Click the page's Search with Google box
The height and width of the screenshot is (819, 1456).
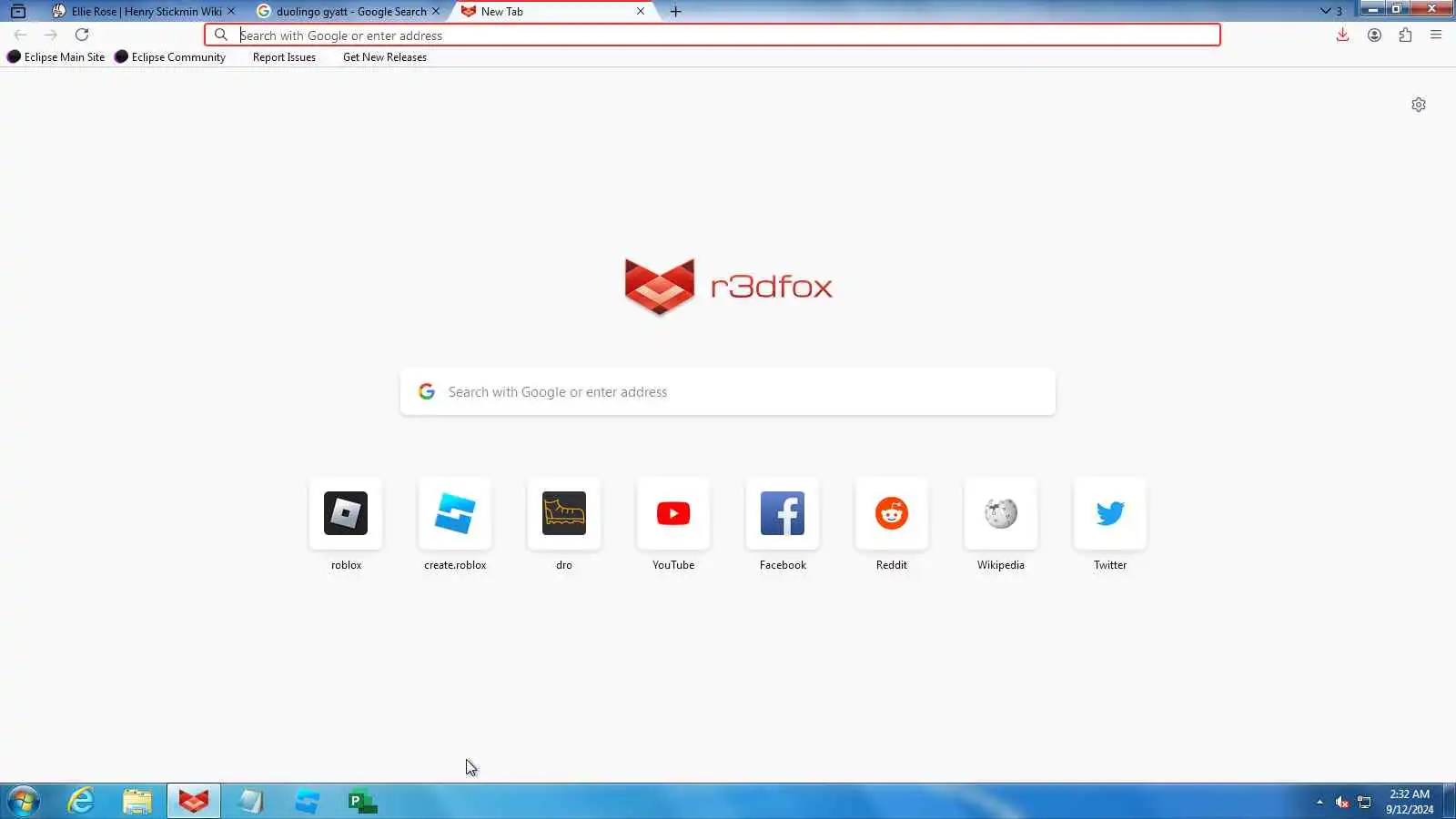[727, 391]
